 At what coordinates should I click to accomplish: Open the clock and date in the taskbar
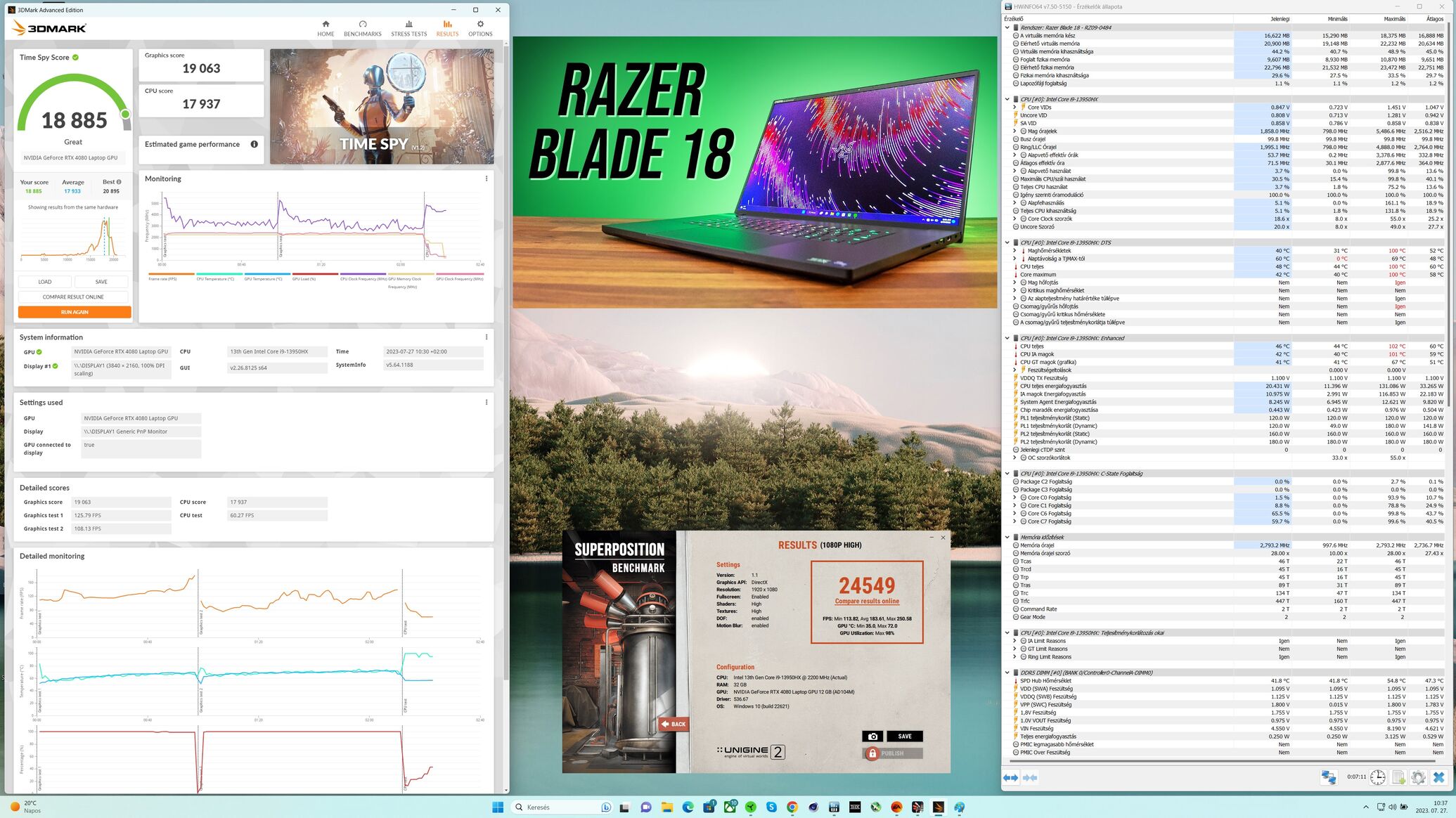[x=1431, y=807]
